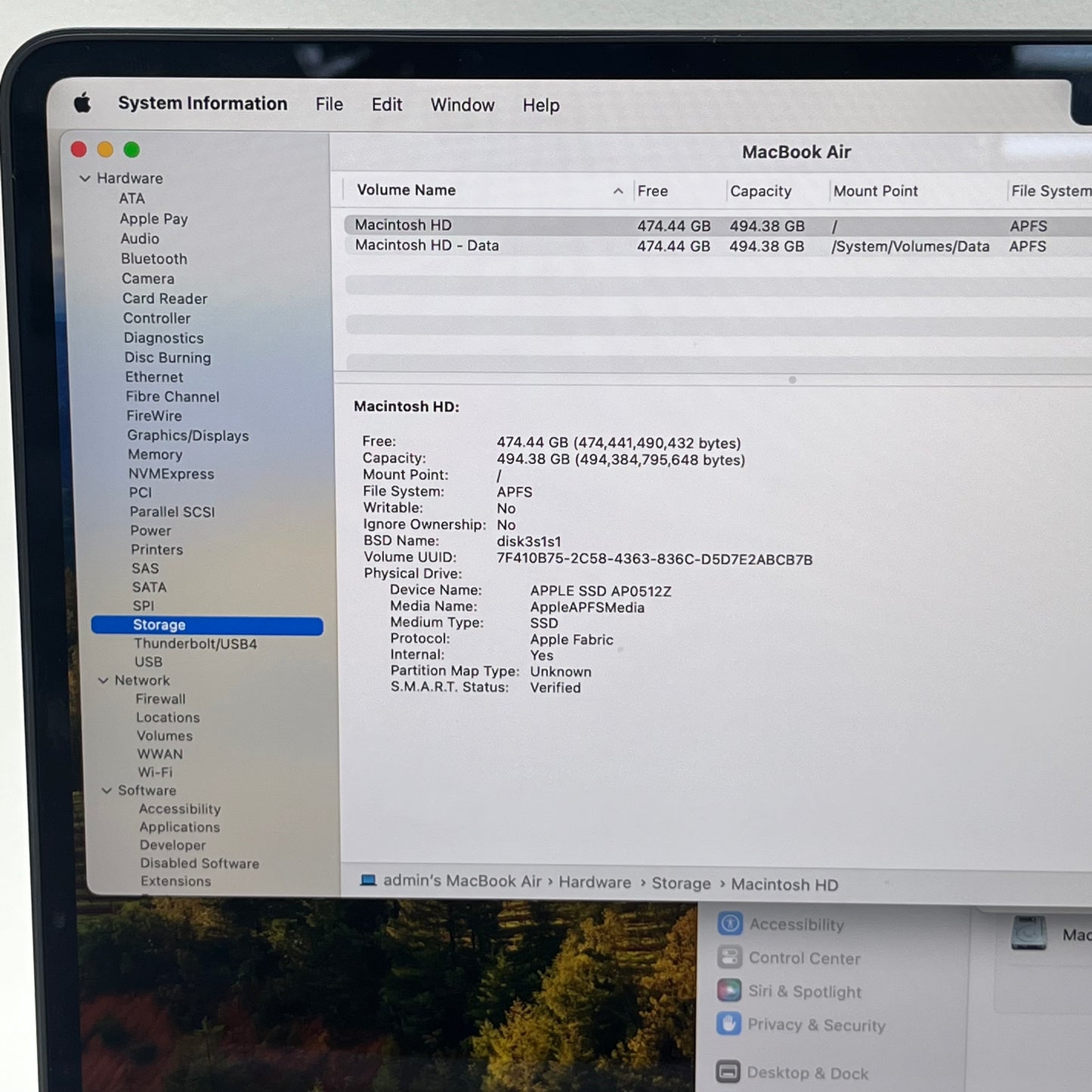Select Thunderbolt/USB4 in the sidebar

[196, 644]
